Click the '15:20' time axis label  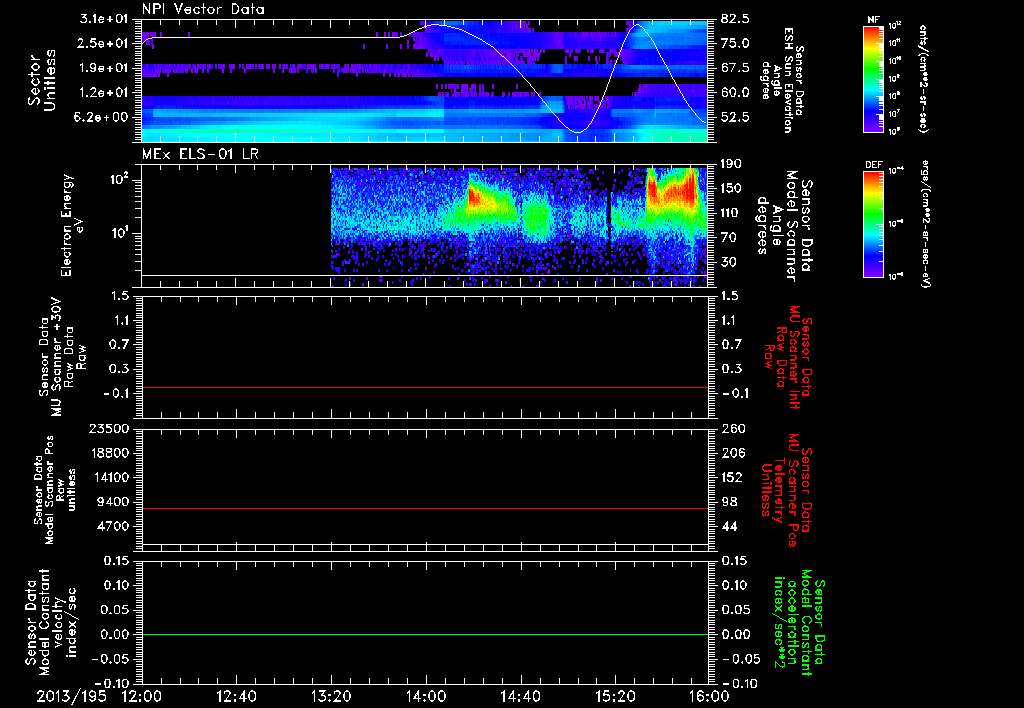coord(615,697)
